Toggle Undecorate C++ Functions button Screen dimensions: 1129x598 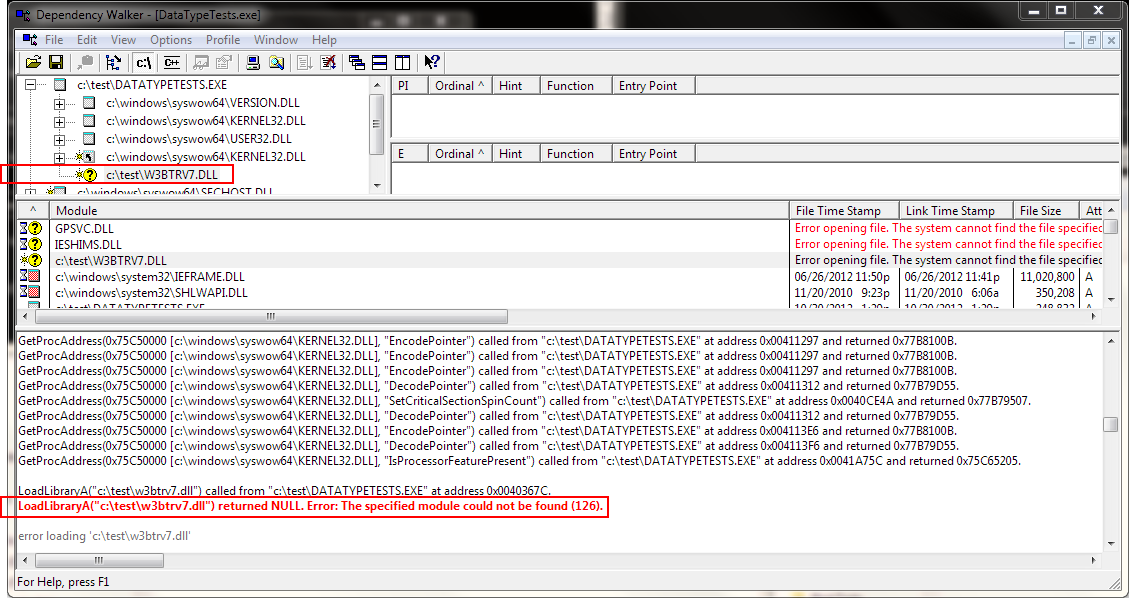point(171,63)
